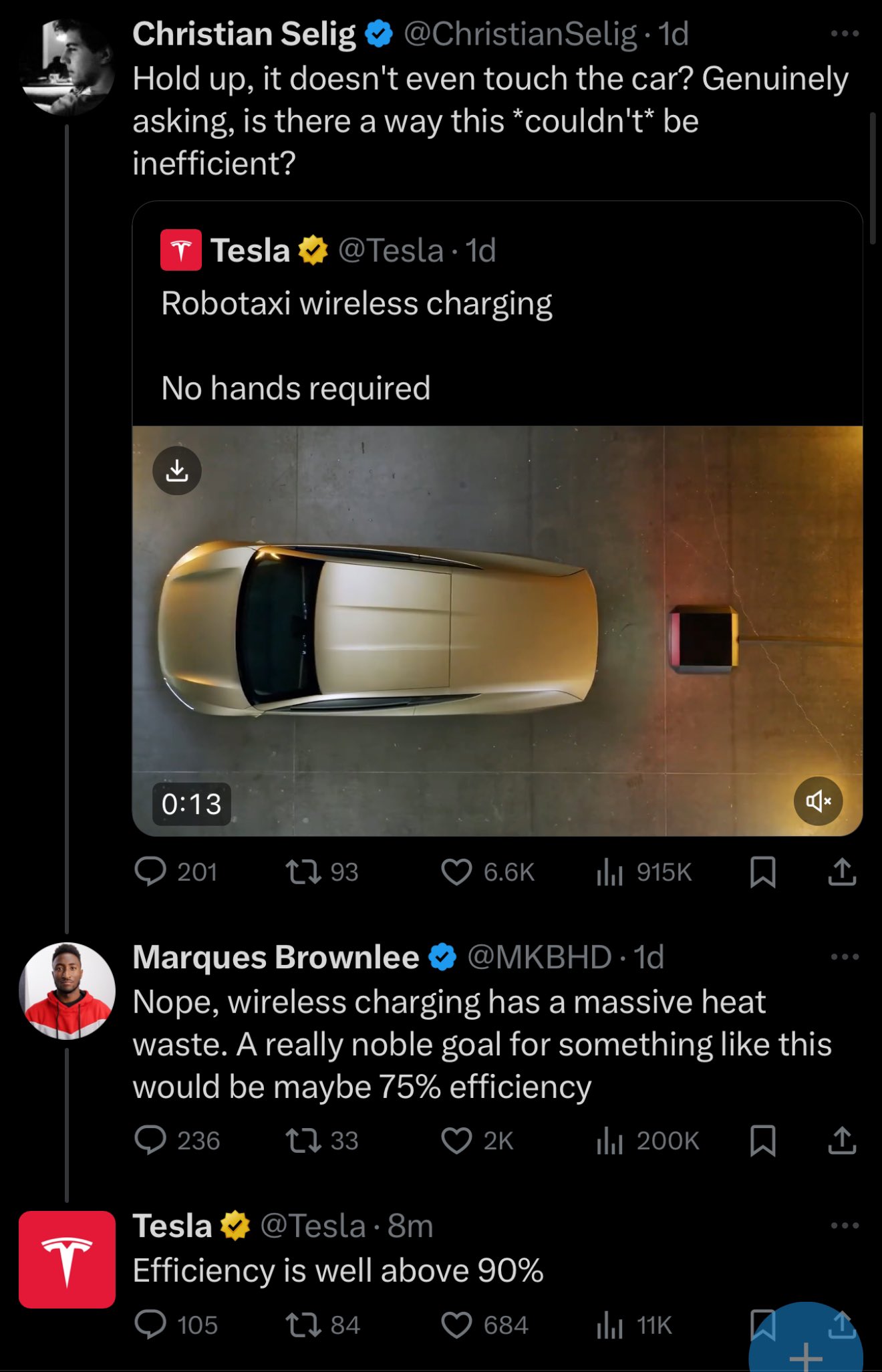Open more options on Marques Brownlee's reply

pos(845,957)
